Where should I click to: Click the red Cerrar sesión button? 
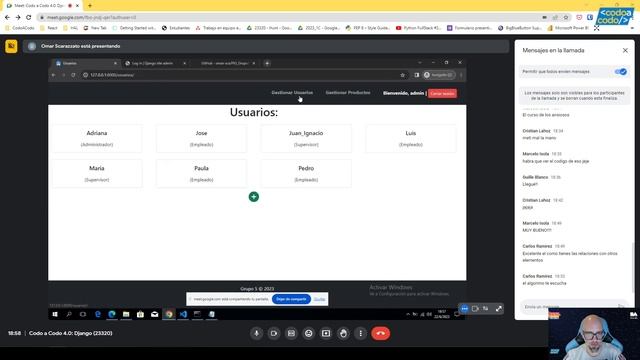[x=442, y=93]
